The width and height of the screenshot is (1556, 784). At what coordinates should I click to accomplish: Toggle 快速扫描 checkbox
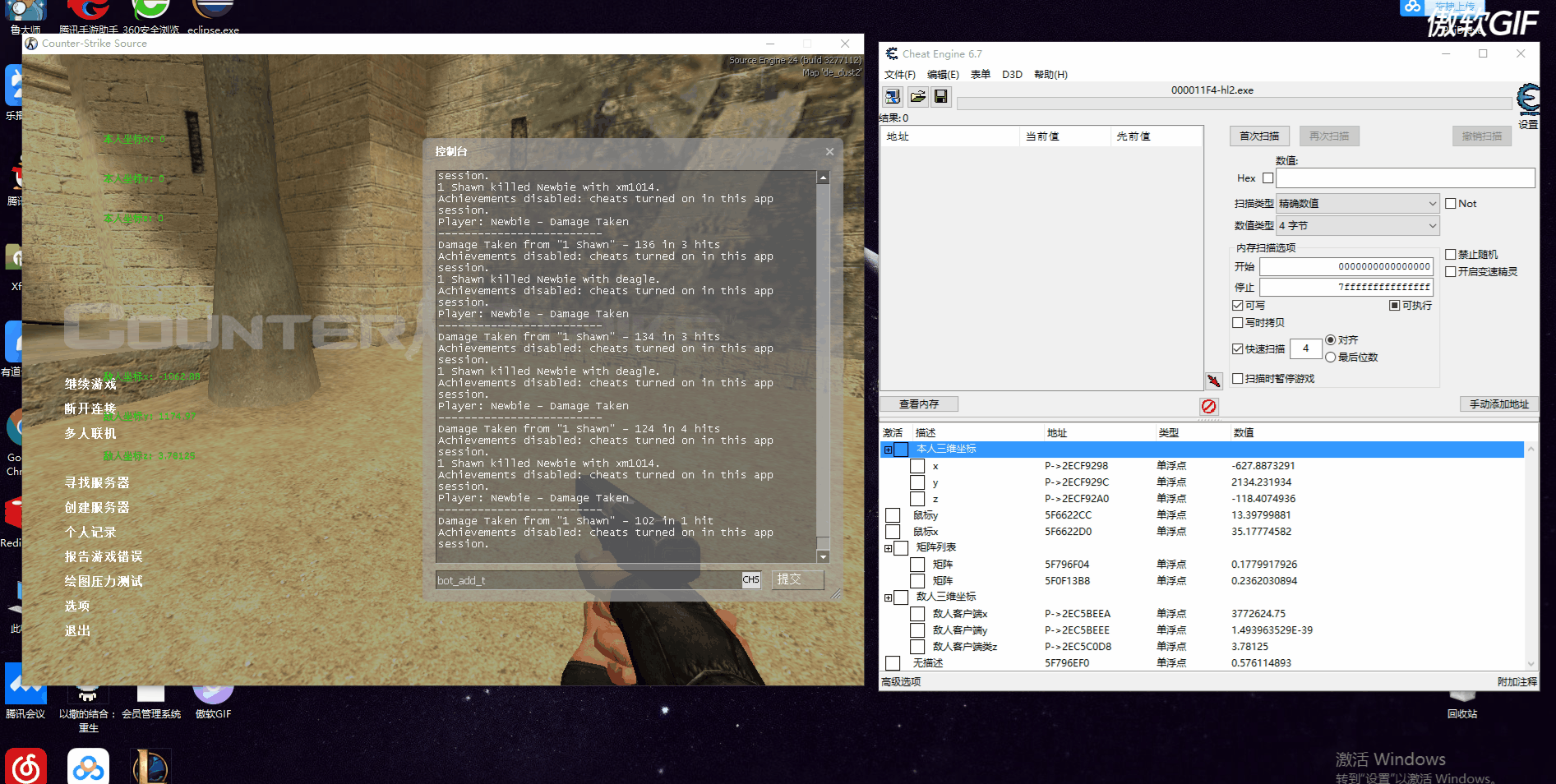point(1237,348)
